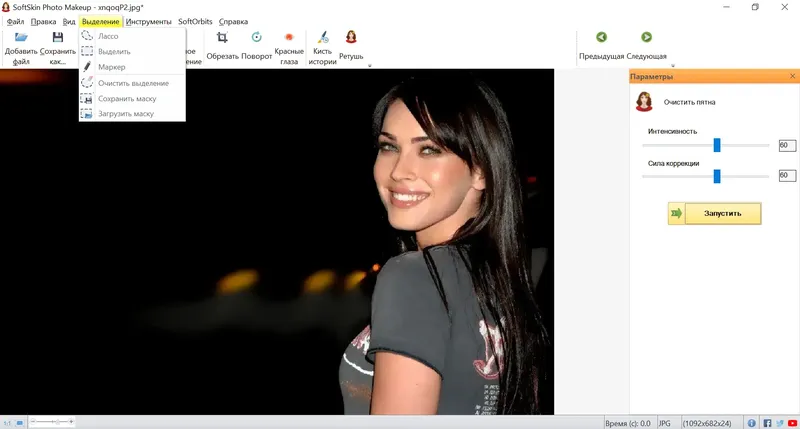Click the Время (с): 0.0 status text

628,423
